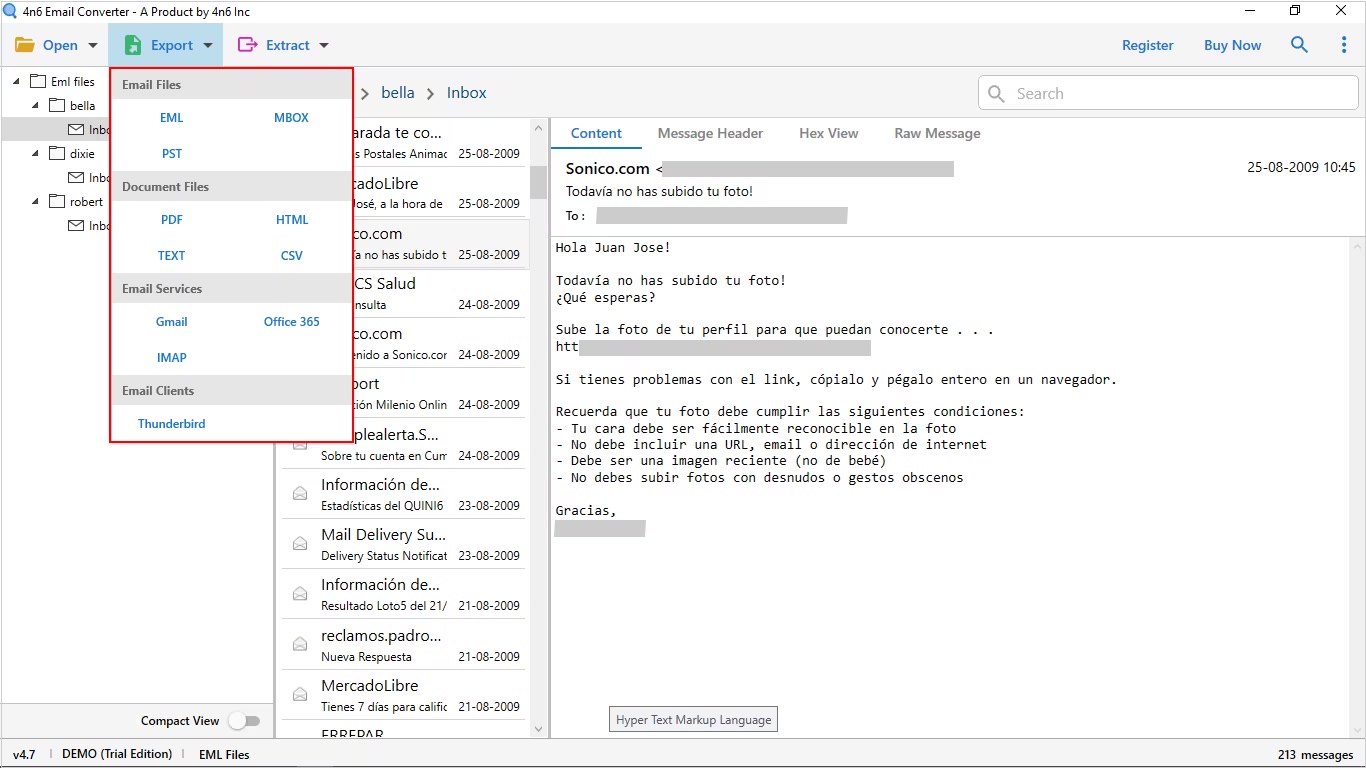Click the magnifier search icon in toolbar
This screenshot has height=768, width=1366.
tap(1299, 45)
